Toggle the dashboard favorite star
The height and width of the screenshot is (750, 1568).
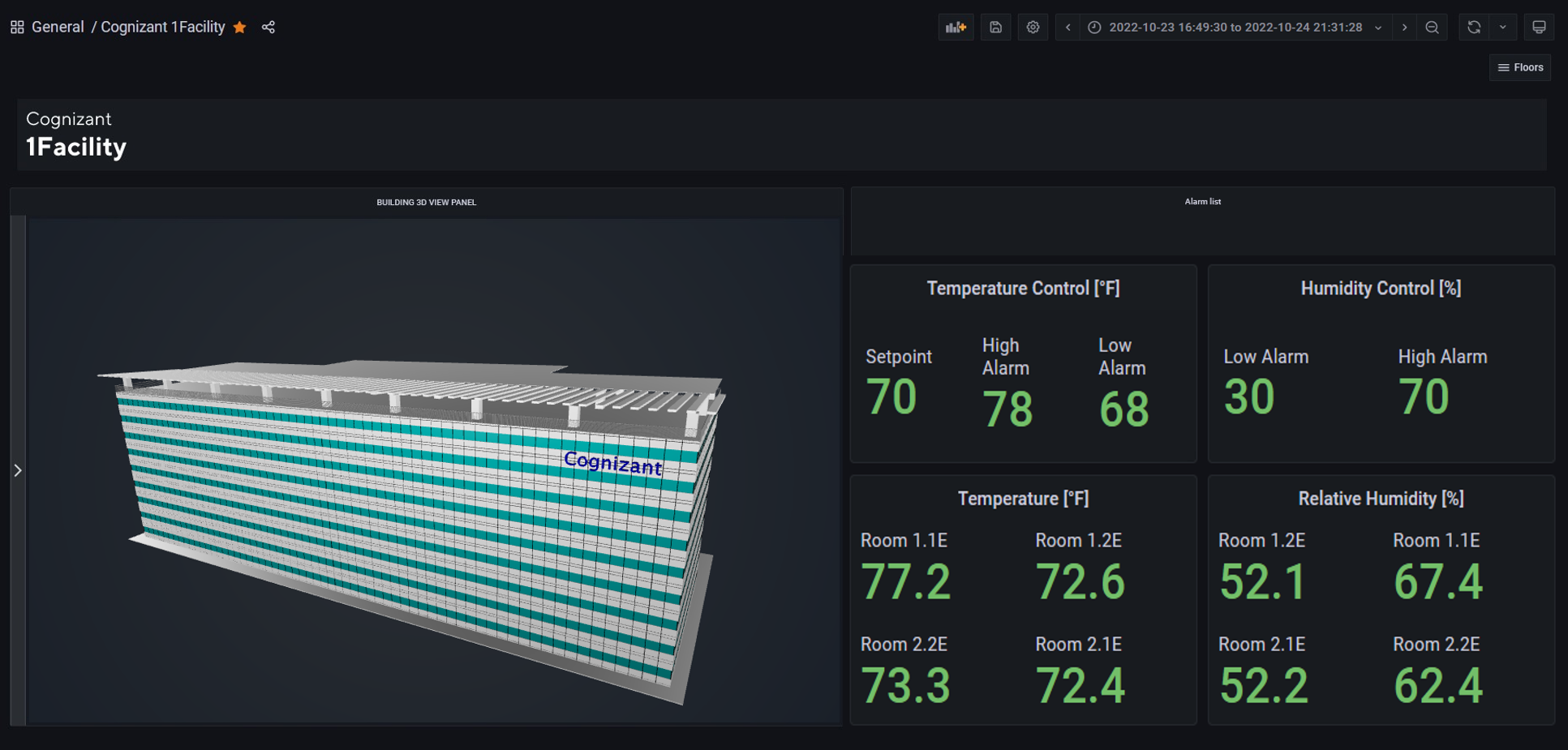click(239, 27)
